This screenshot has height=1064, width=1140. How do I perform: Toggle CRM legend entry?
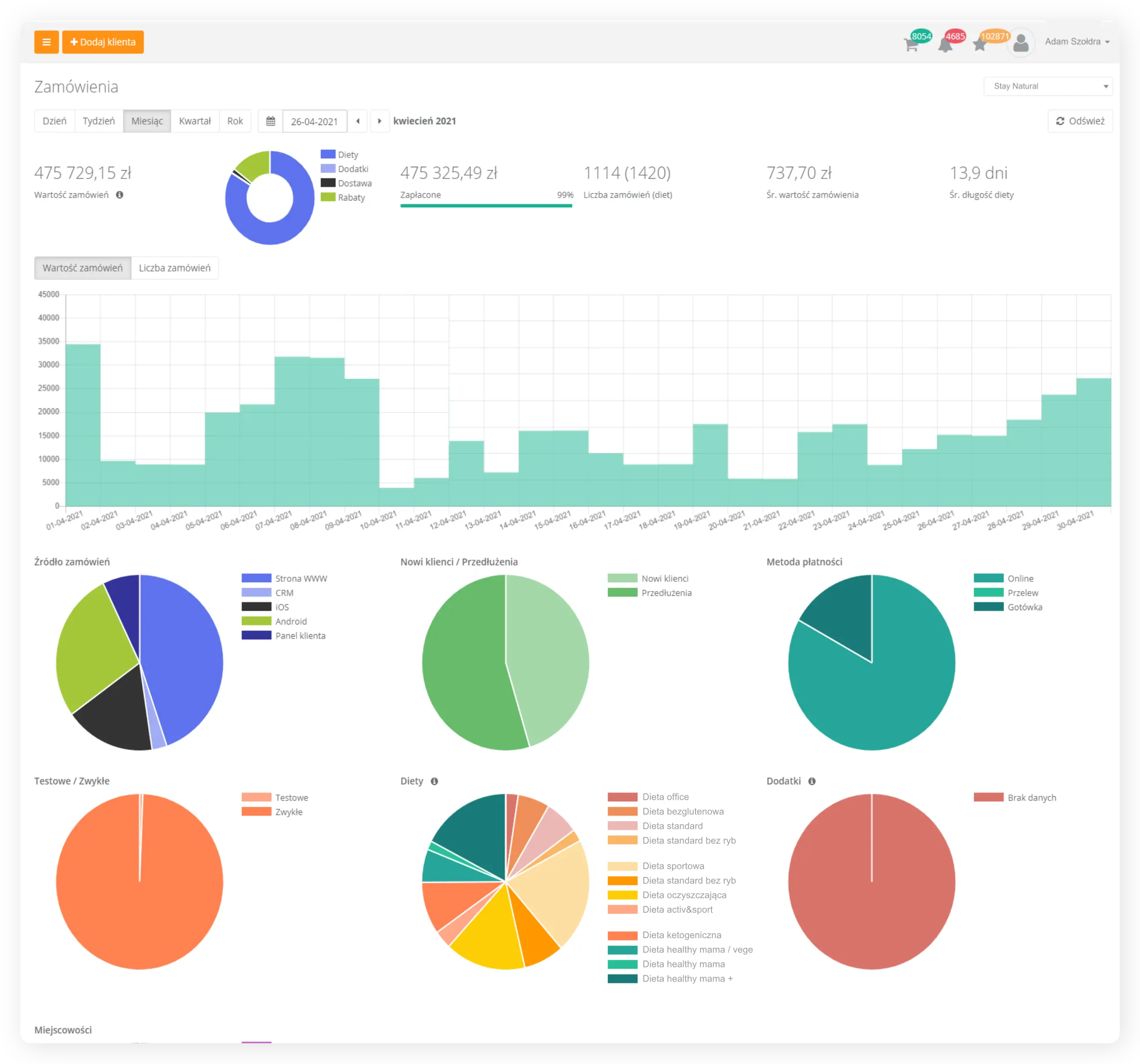click(x=268, y=592)
